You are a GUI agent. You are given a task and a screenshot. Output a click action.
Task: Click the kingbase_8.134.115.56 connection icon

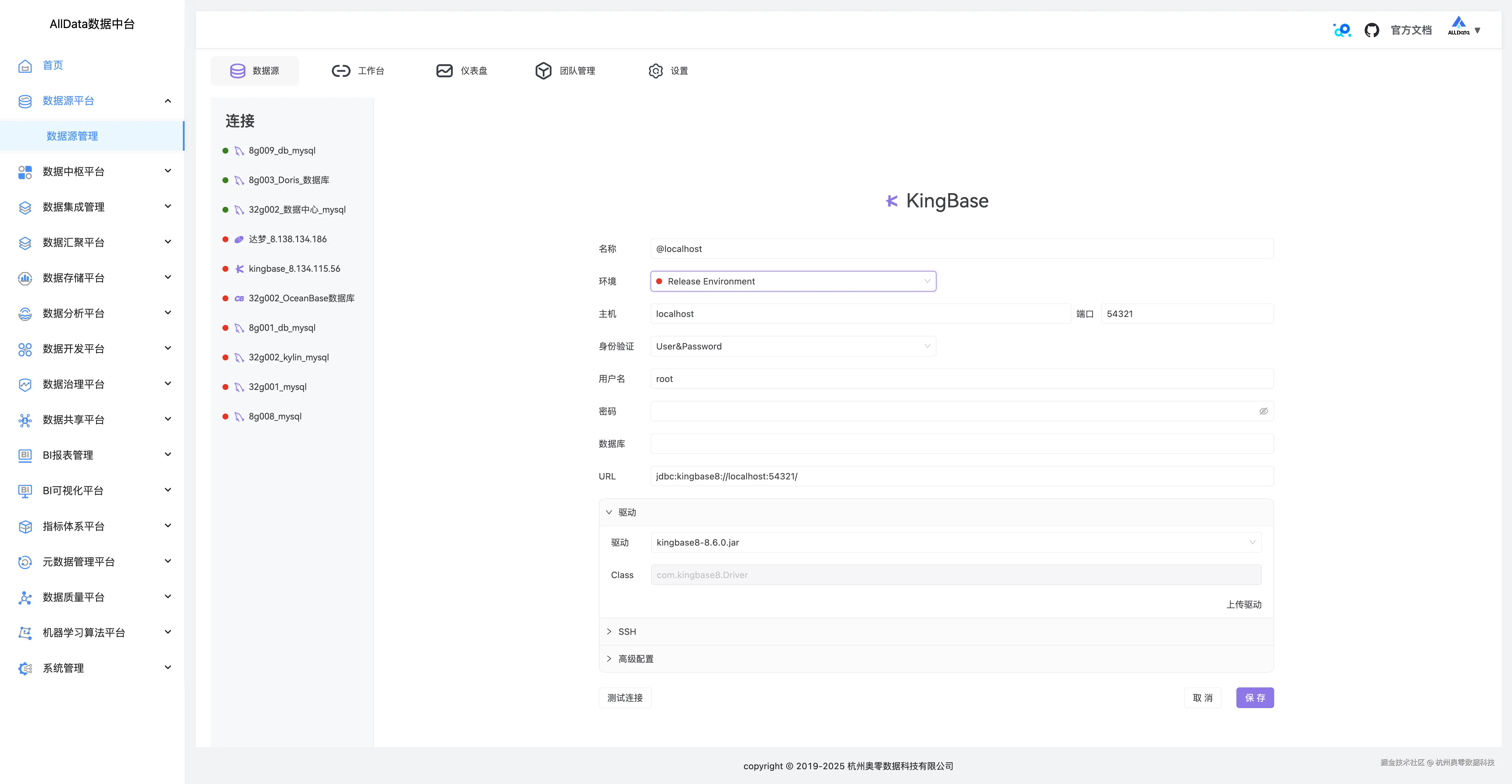coord(239,269)
